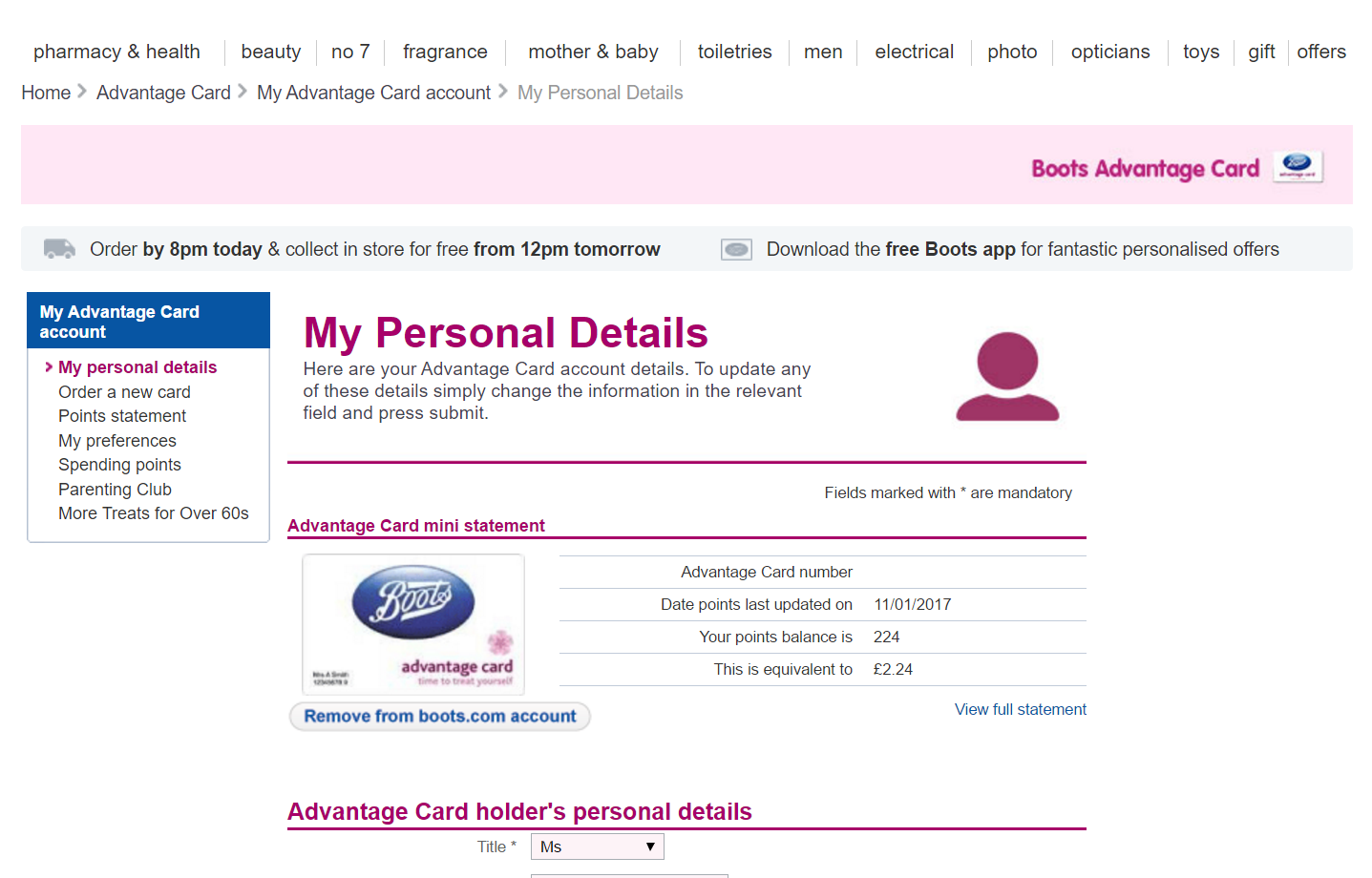The height and width of the screenshot is (878, 1372).
Task: Click the delivery truck icon
Action: pos(58,248)
